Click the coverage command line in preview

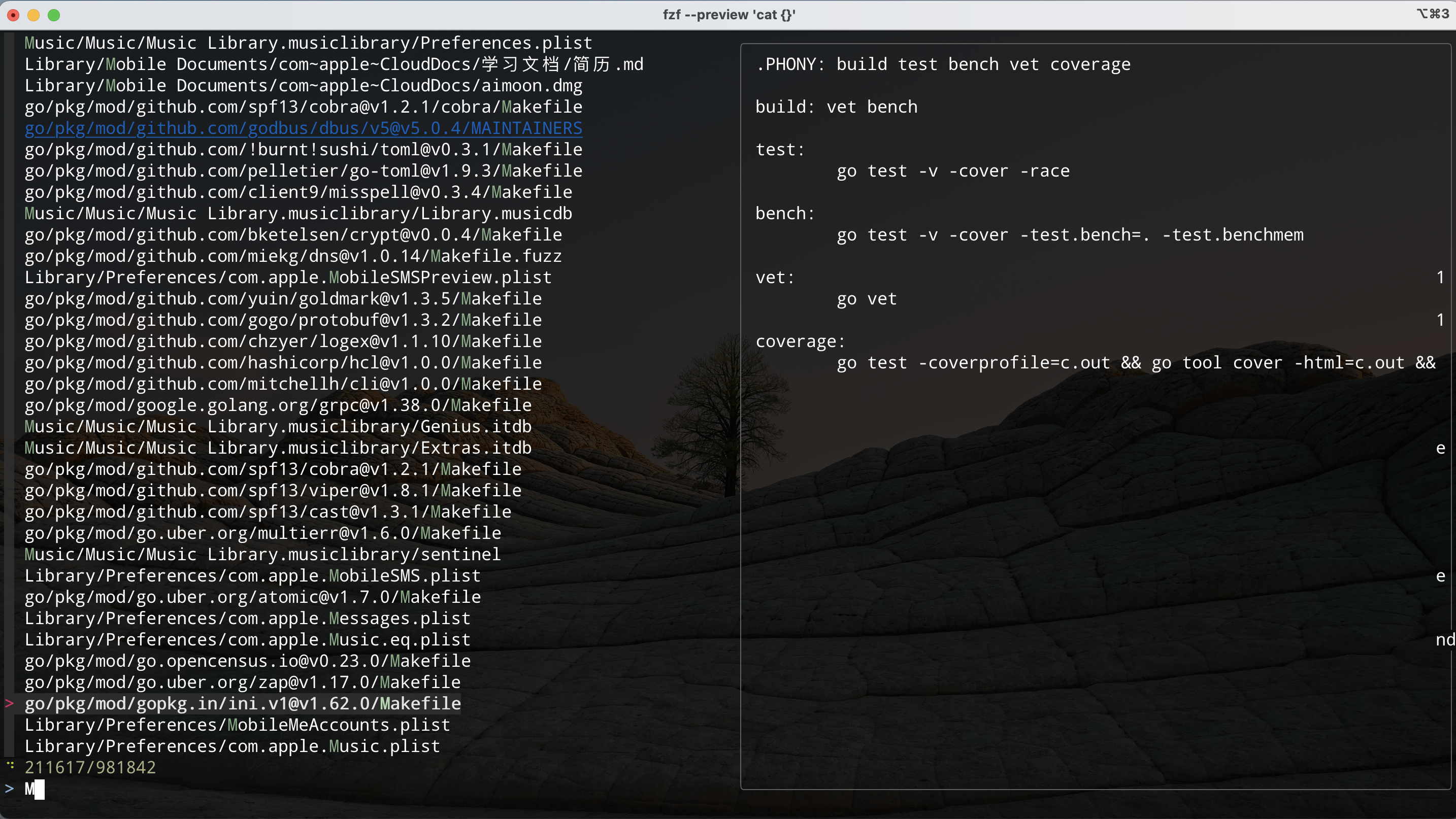(x=1136, y=363)
